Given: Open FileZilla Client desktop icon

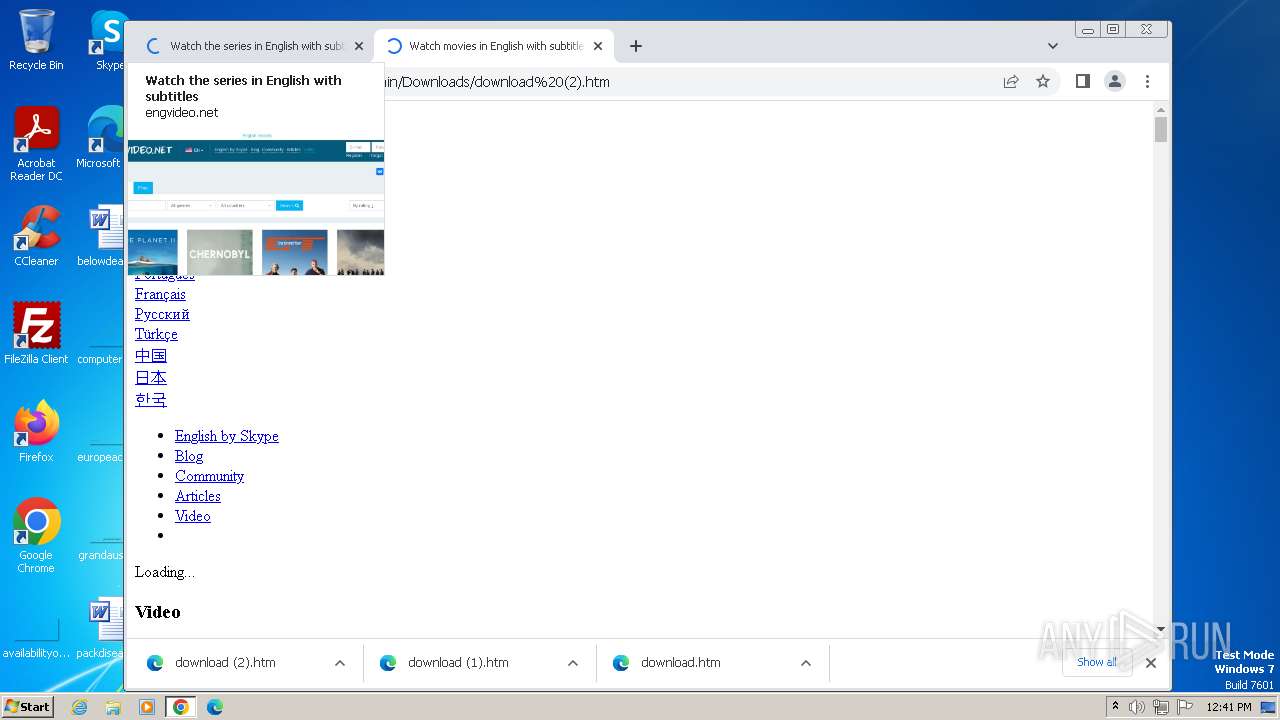Looking at the screenshot, I should 36,334.
